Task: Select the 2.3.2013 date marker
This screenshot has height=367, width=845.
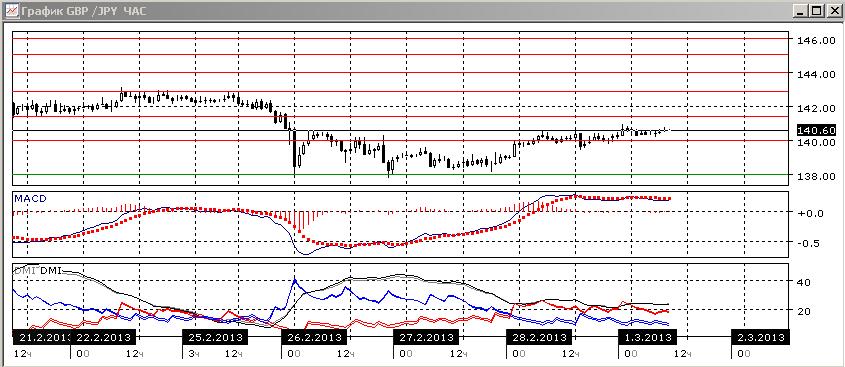Action: [760, 337]
